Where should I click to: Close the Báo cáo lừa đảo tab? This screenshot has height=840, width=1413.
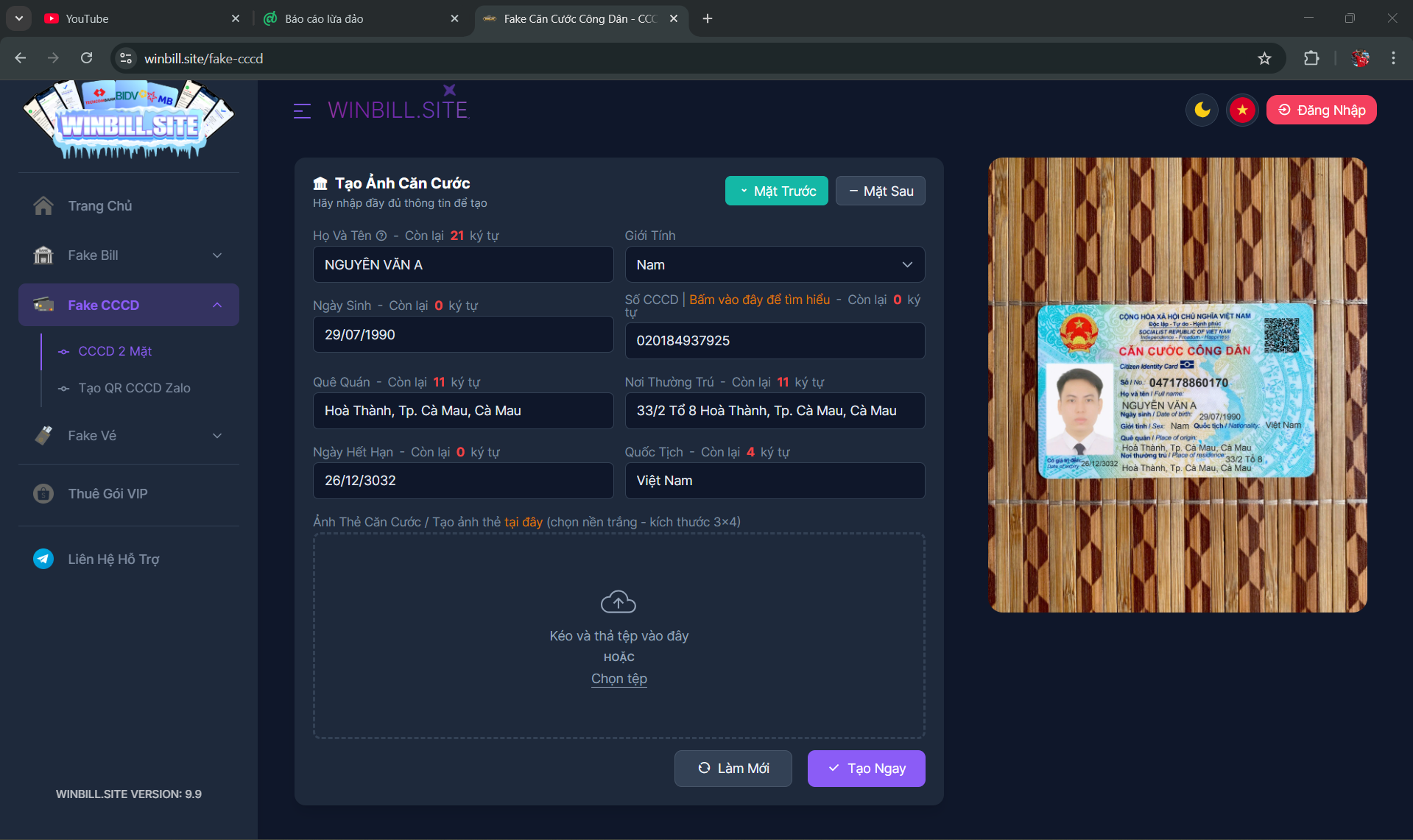(x=454, y=18)
